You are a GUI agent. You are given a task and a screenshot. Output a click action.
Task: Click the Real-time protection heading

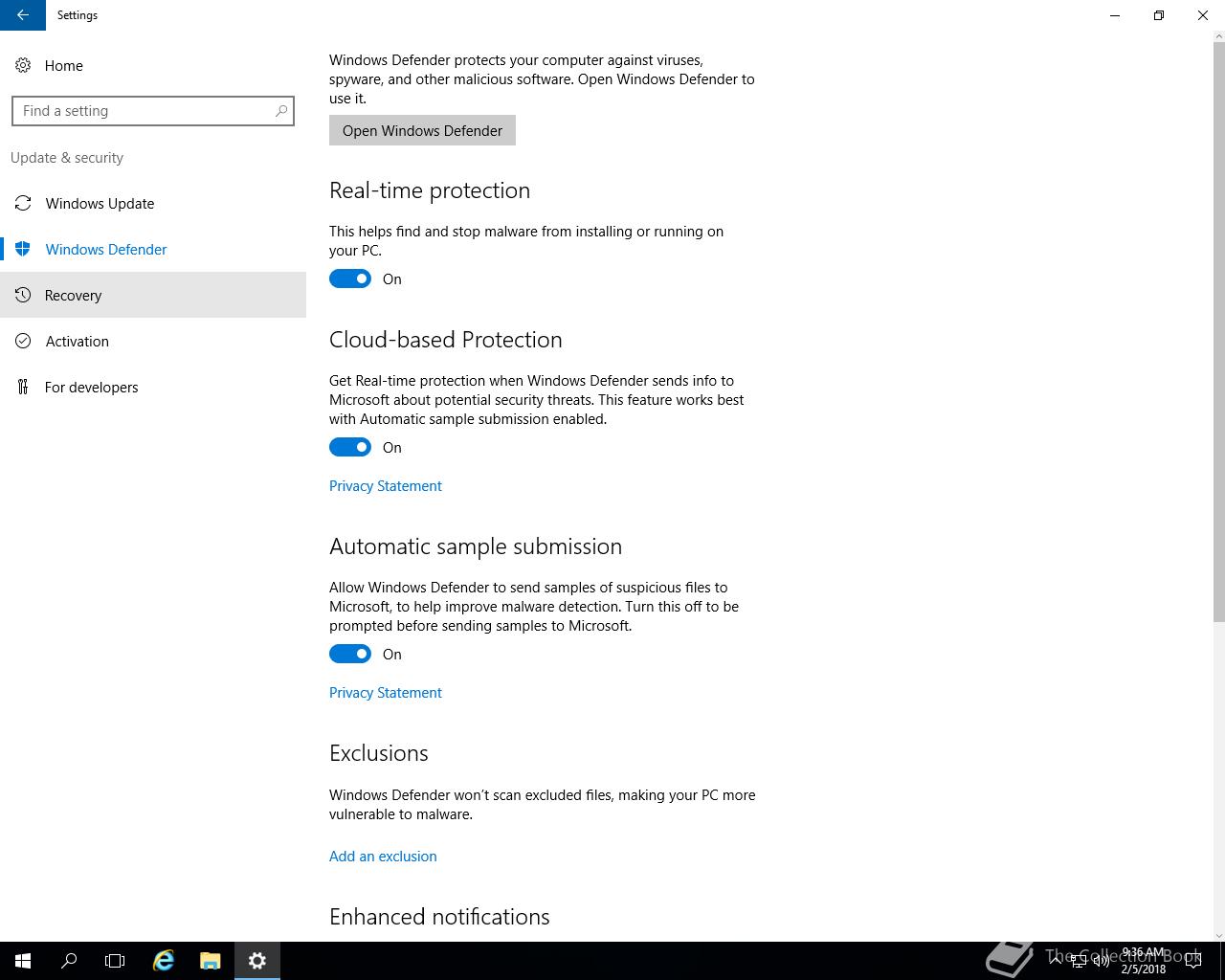(430, 189)
